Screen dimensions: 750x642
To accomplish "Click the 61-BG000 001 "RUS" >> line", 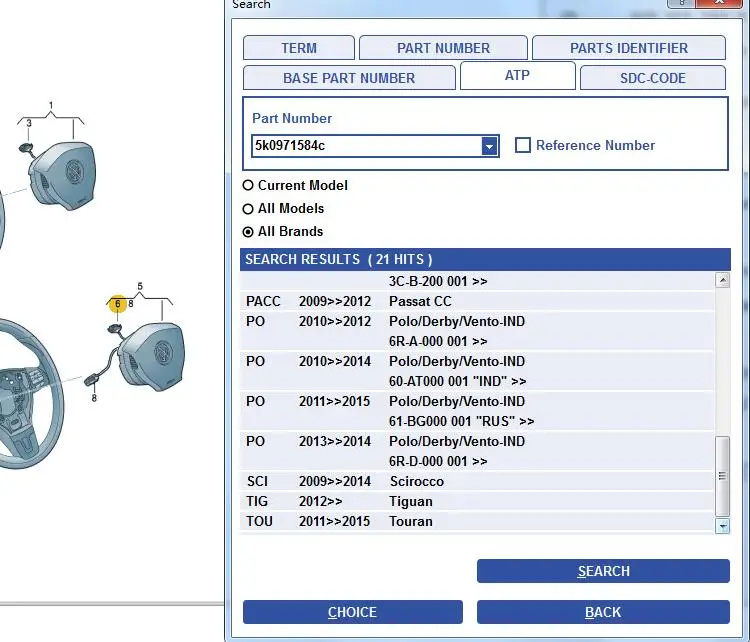I will [x=462, y=421].
